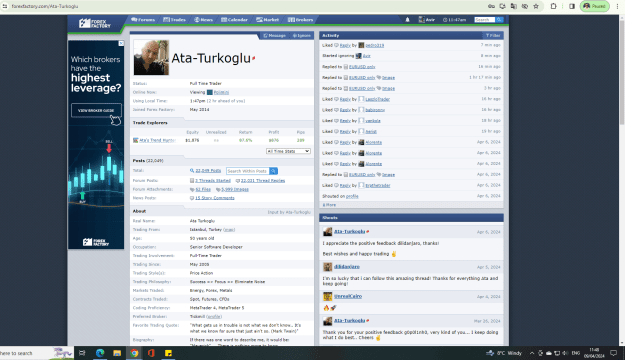Open weather widget showing Windy
Image resolution: width=625 pixels, height=360 pixels.
(x=505, y=353)
